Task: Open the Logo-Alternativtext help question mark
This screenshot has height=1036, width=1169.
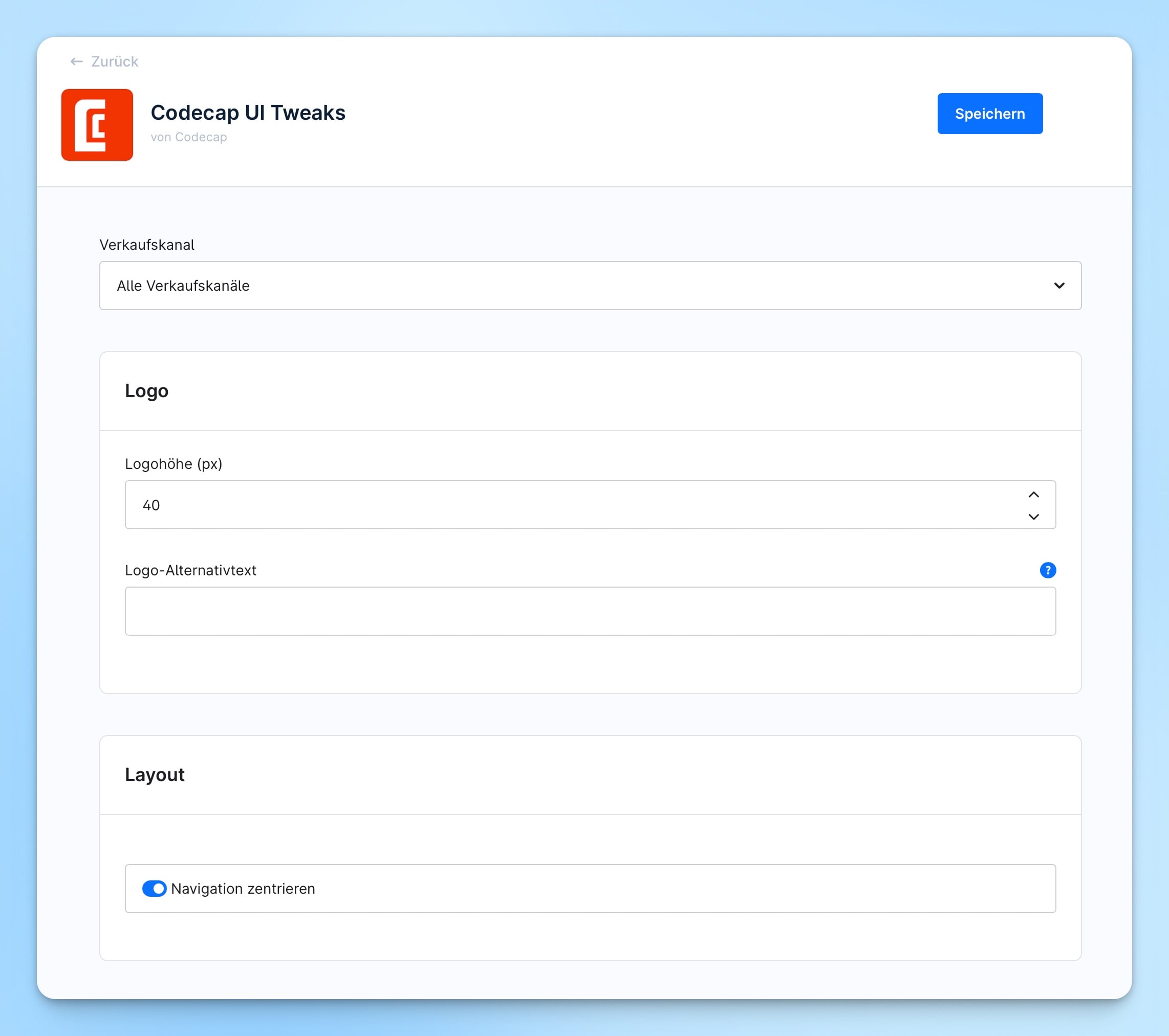Action: click(1047, 570)
